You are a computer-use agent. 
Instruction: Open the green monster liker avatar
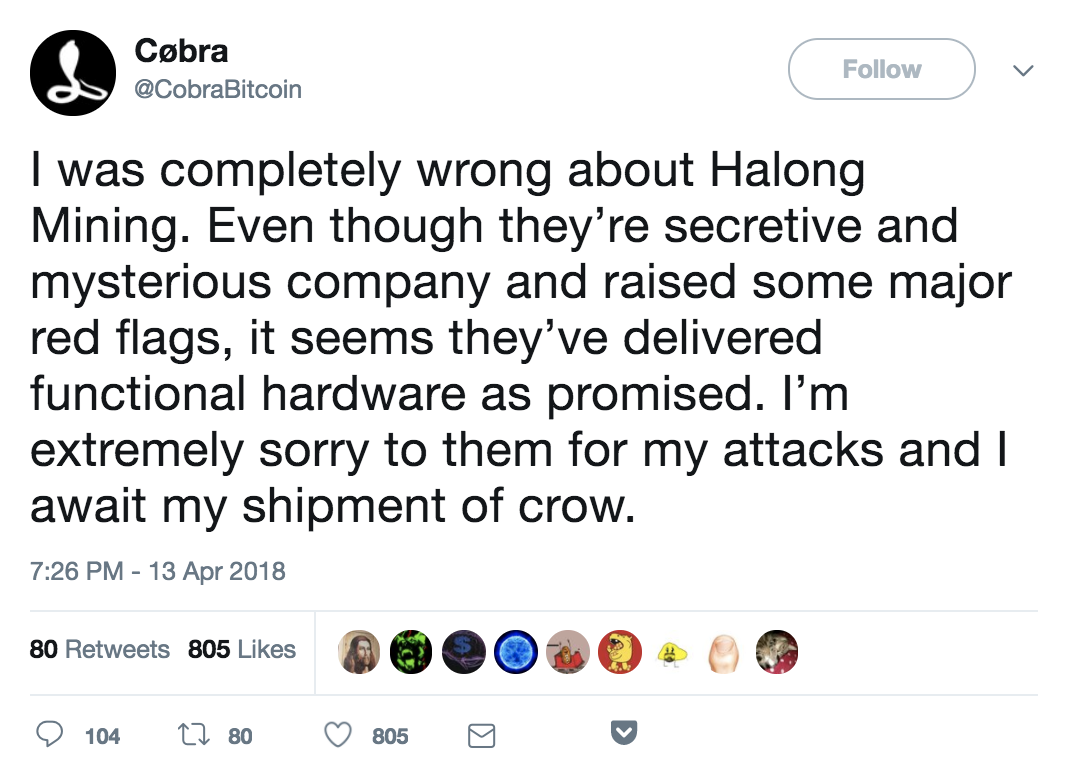pos(411,651)
